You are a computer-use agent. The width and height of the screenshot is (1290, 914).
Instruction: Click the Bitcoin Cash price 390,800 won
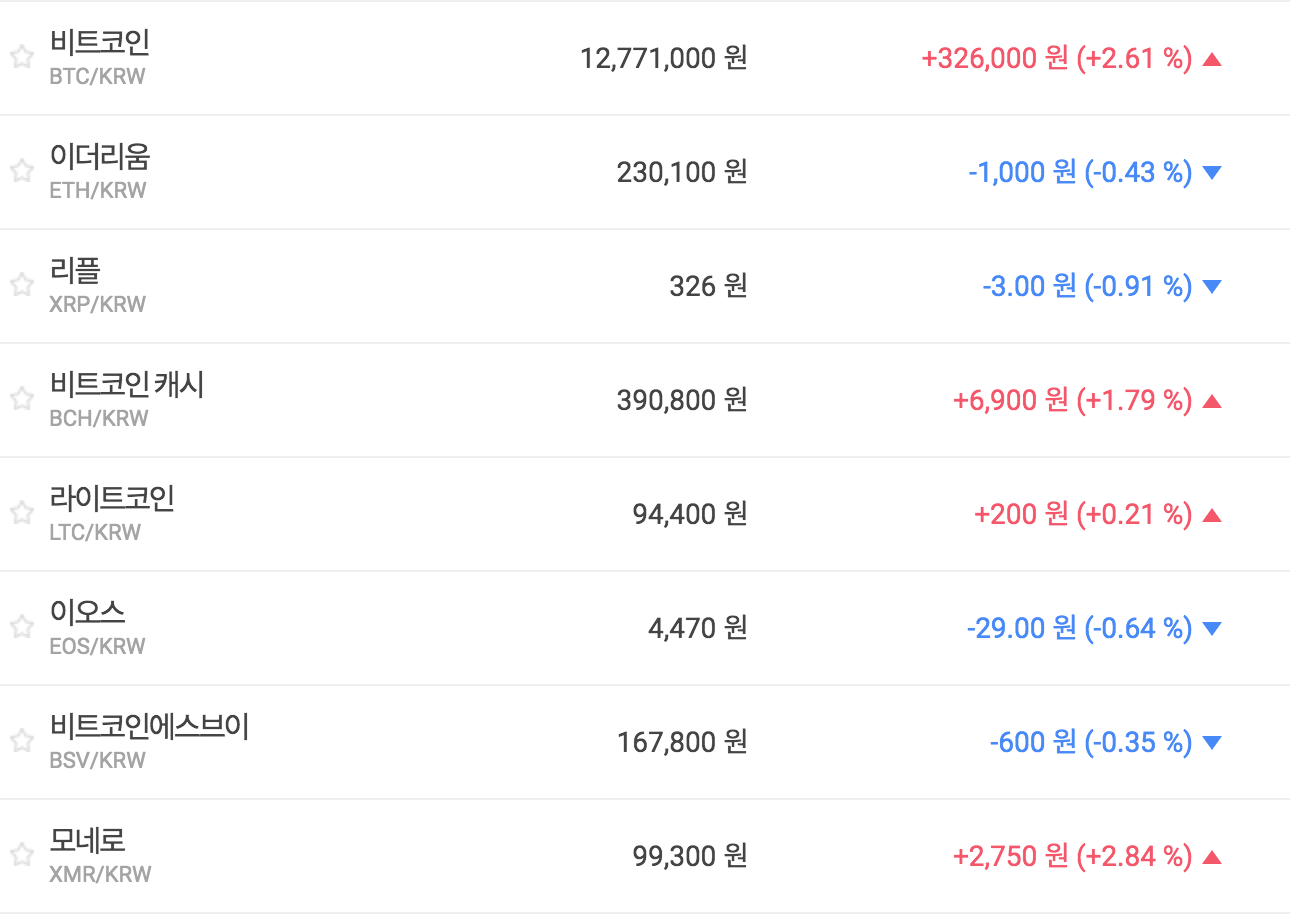(x=681, y=400)
